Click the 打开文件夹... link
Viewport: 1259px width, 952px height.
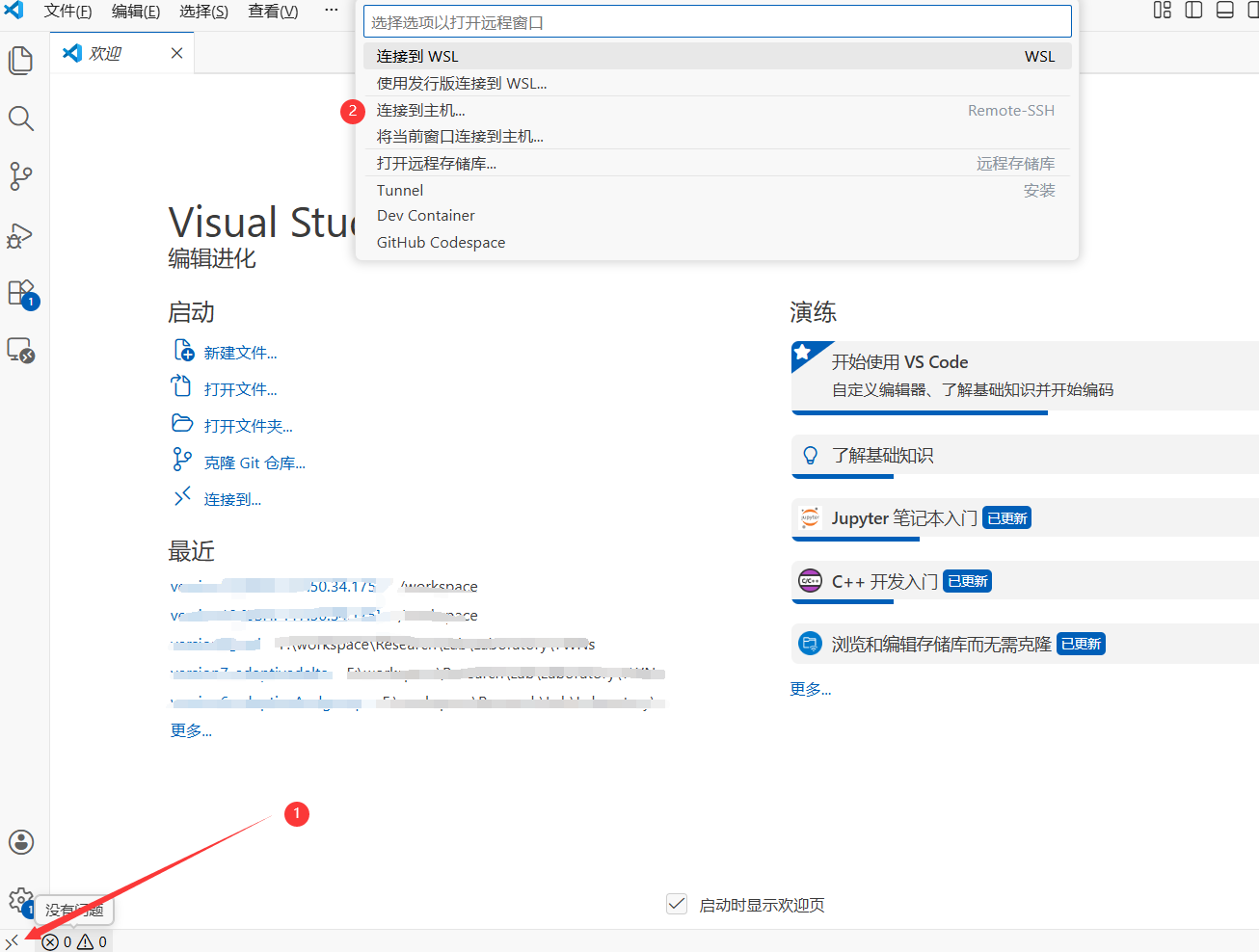[248, 426]
